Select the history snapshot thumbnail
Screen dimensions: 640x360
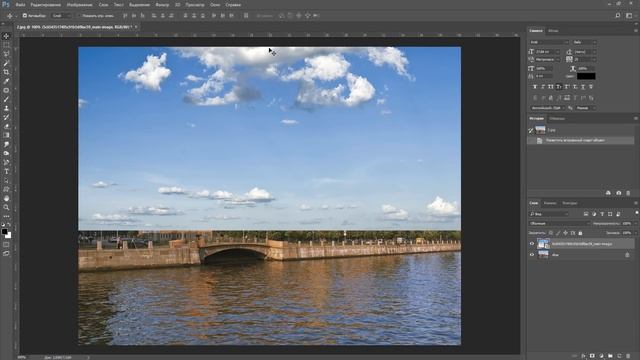click(x=540, y=130)
